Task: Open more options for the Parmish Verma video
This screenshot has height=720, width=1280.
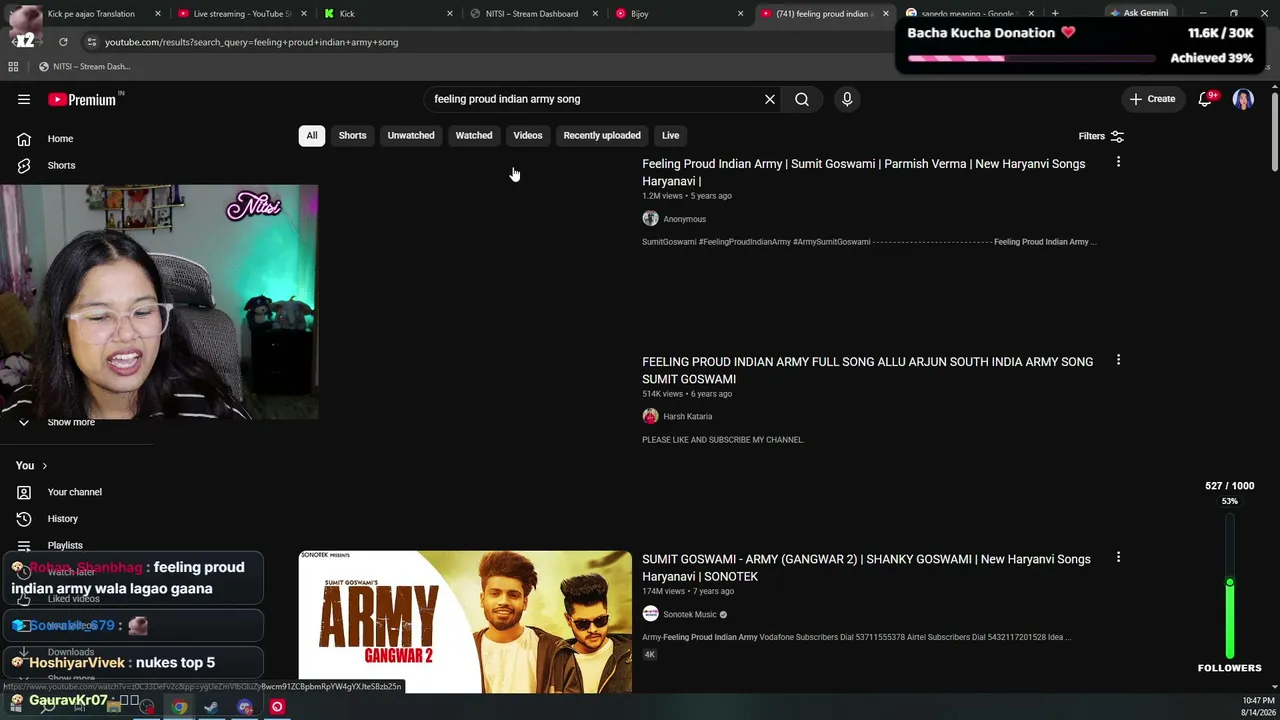Action: [1118, 162]
